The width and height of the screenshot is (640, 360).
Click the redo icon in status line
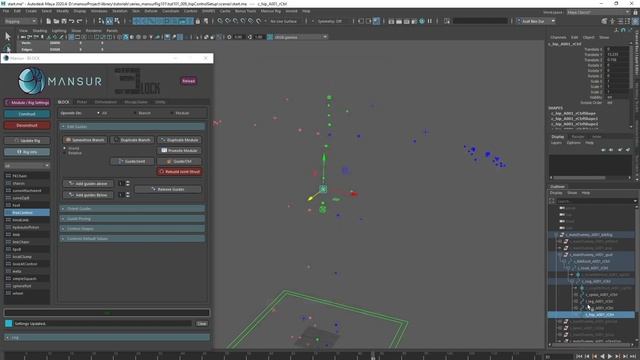click(x=79, y=21)
